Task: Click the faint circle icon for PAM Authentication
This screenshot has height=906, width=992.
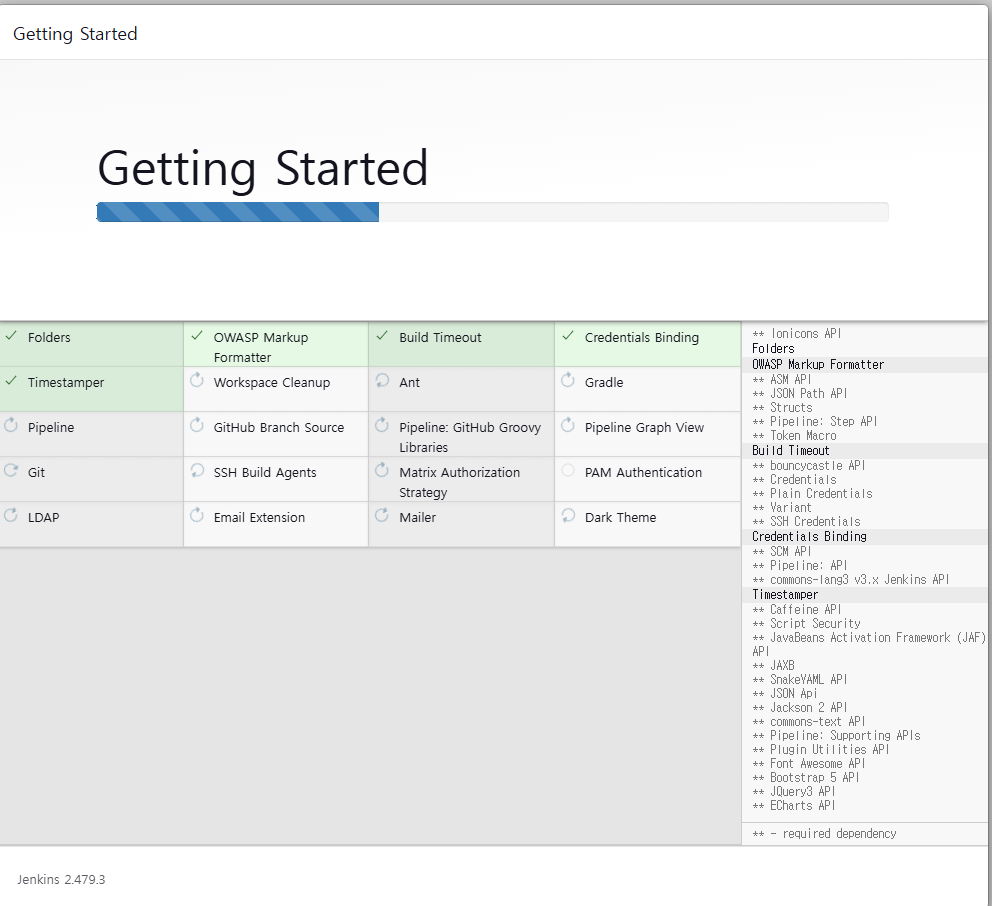Action: 568,470
